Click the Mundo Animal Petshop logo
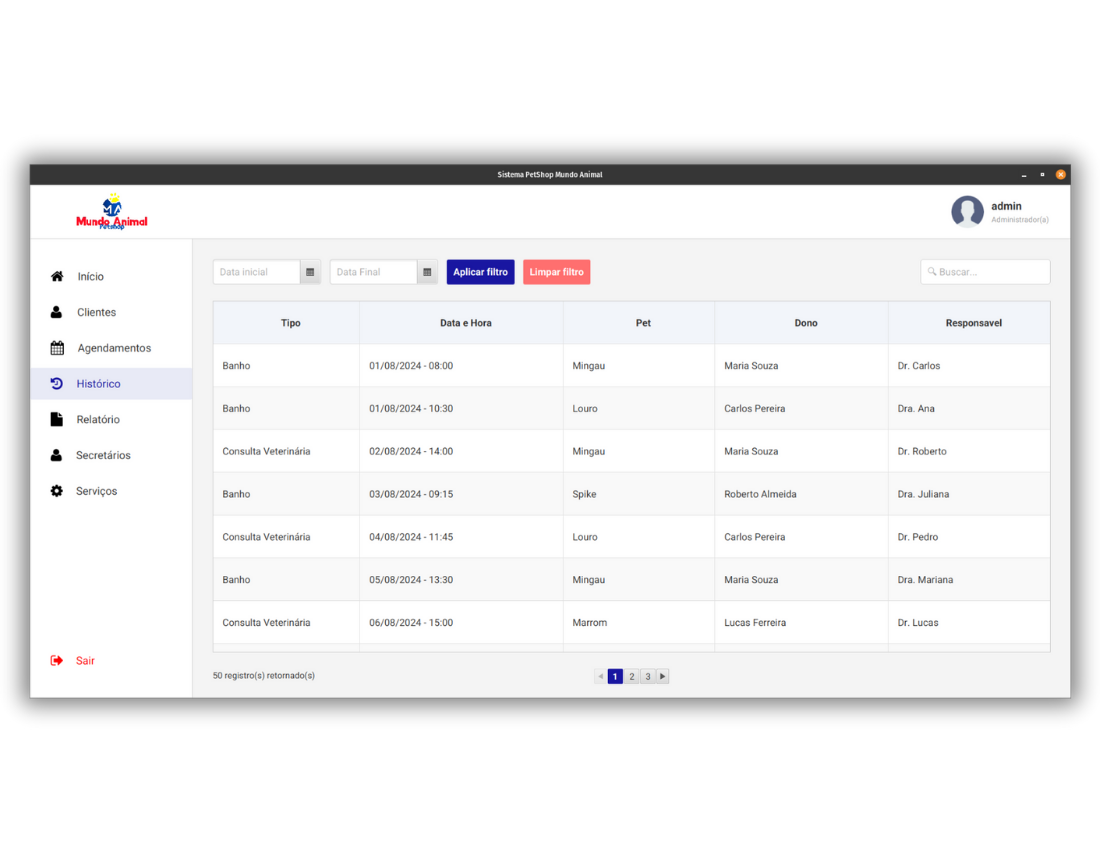This screenshot has height=863, width=1100. 112,213
